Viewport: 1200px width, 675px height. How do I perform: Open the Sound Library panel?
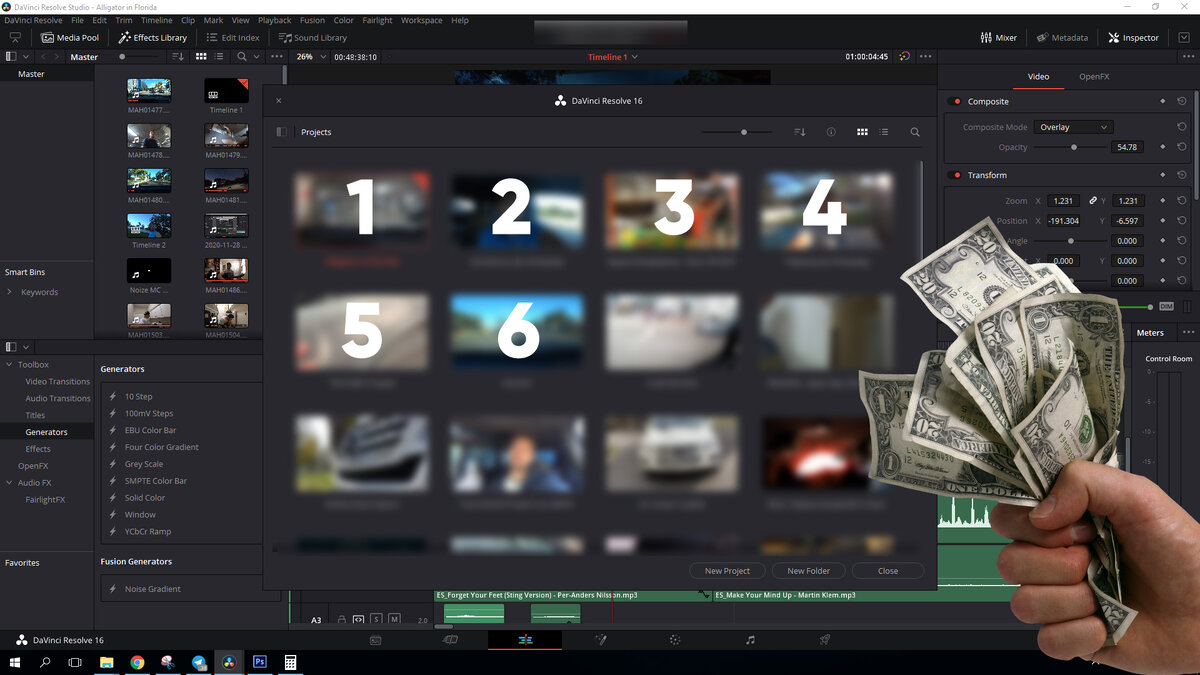(312, 38)
